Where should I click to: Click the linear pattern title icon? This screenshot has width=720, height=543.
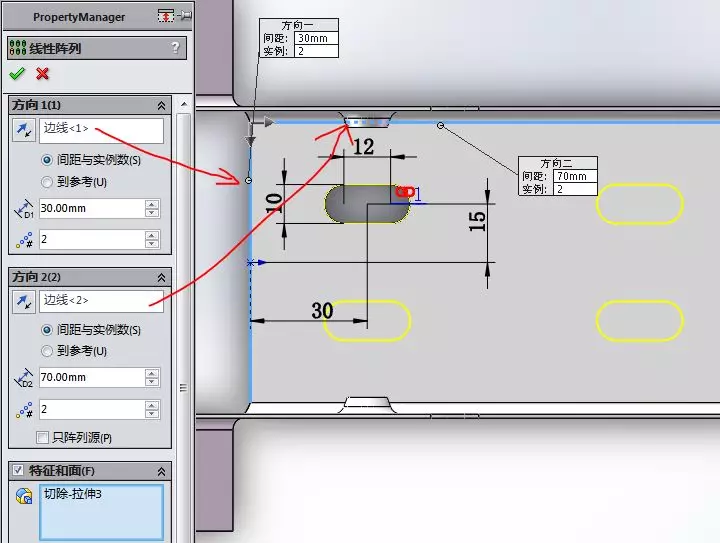17,47
